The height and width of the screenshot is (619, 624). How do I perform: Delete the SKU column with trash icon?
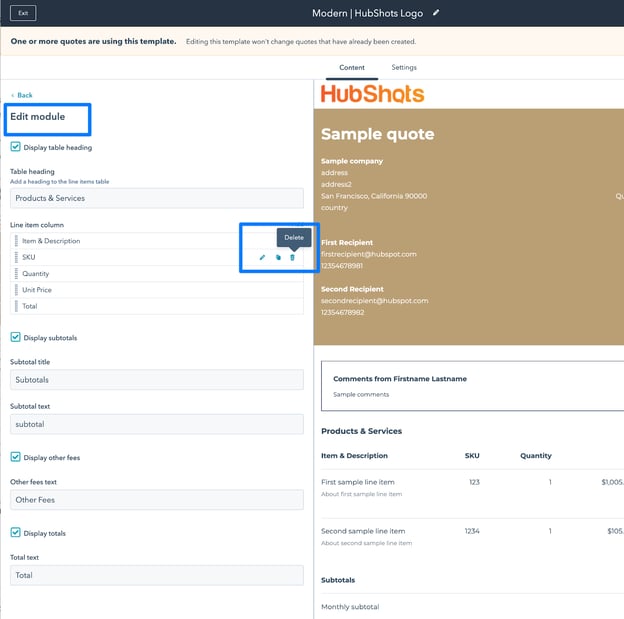click(x=293, y=258)
